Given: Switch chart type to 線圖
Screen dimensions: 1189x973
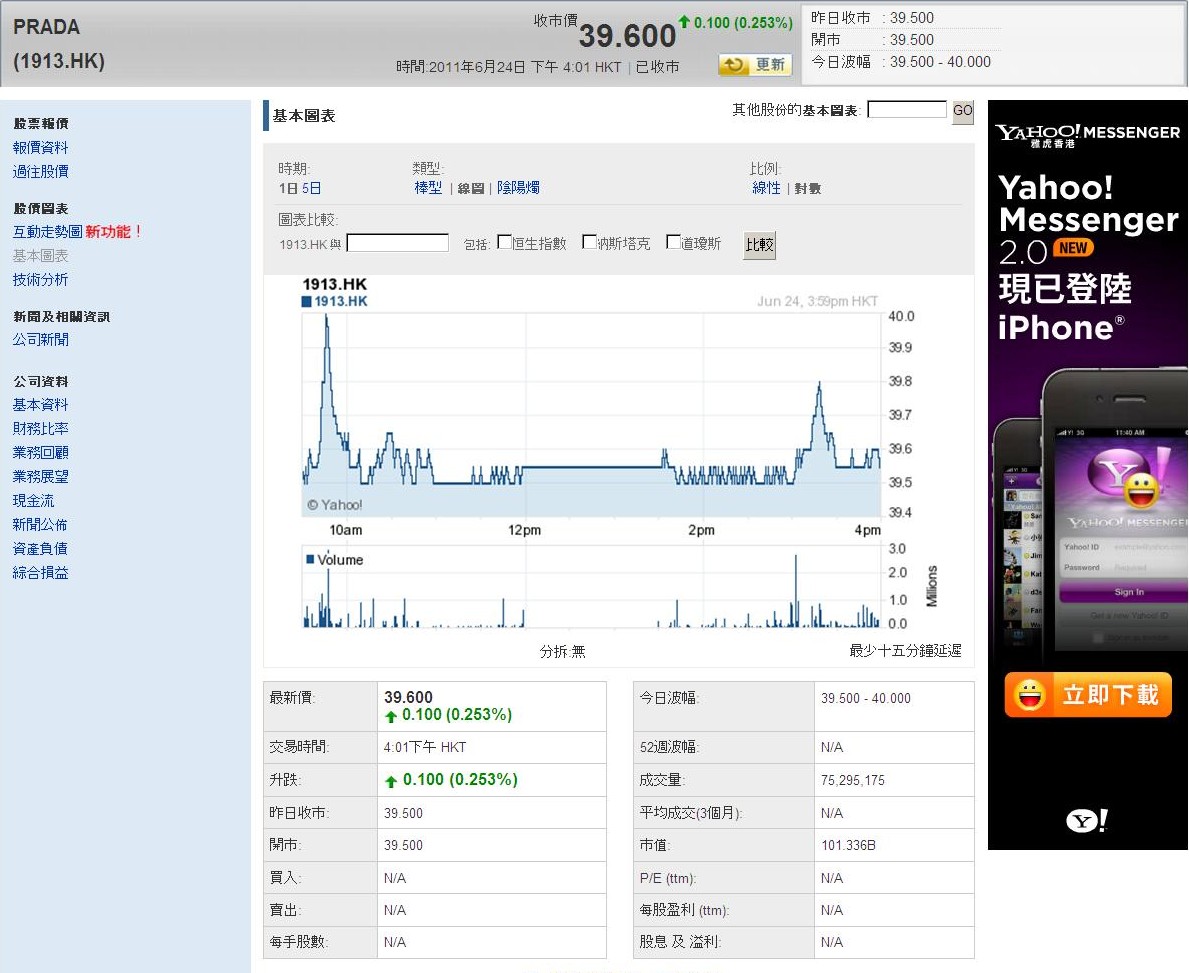Looking at the screenshot, I should coord(471,188).
